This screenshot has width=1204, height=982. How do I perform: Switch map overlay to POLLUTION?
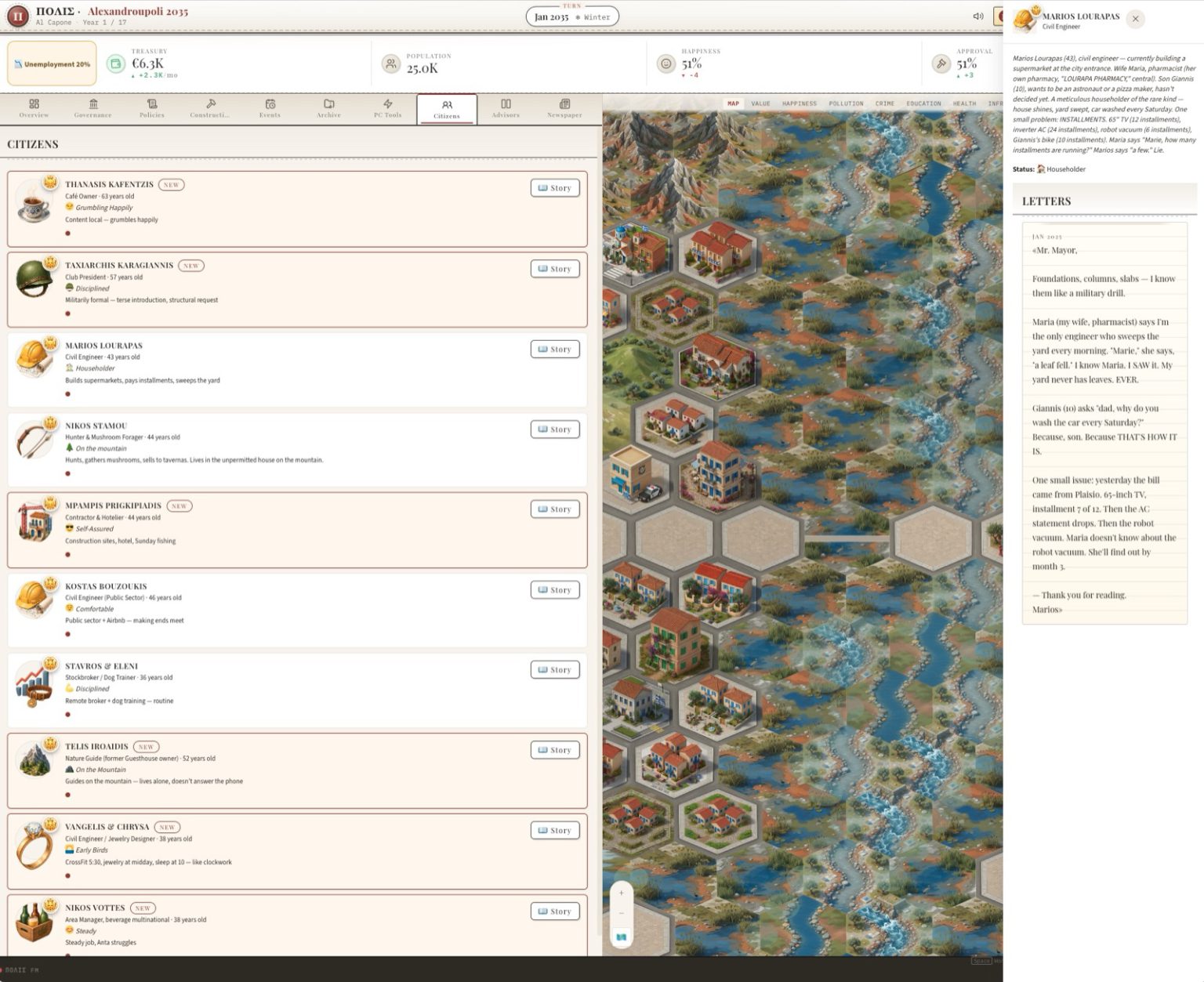click(846, 103)
